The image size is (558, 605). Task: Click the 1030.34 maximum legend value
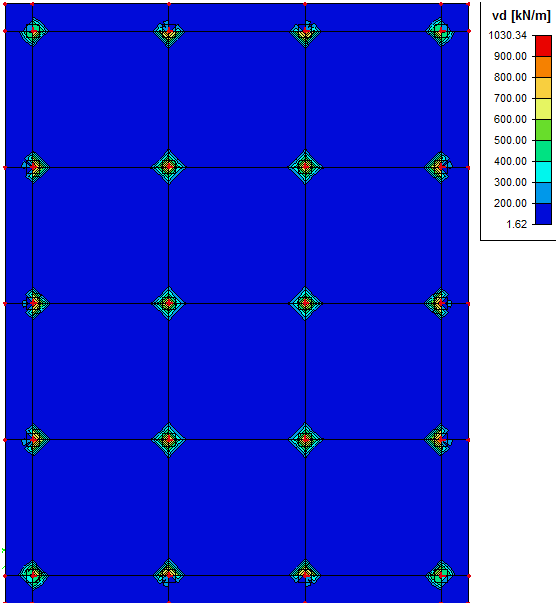point(507,35)
